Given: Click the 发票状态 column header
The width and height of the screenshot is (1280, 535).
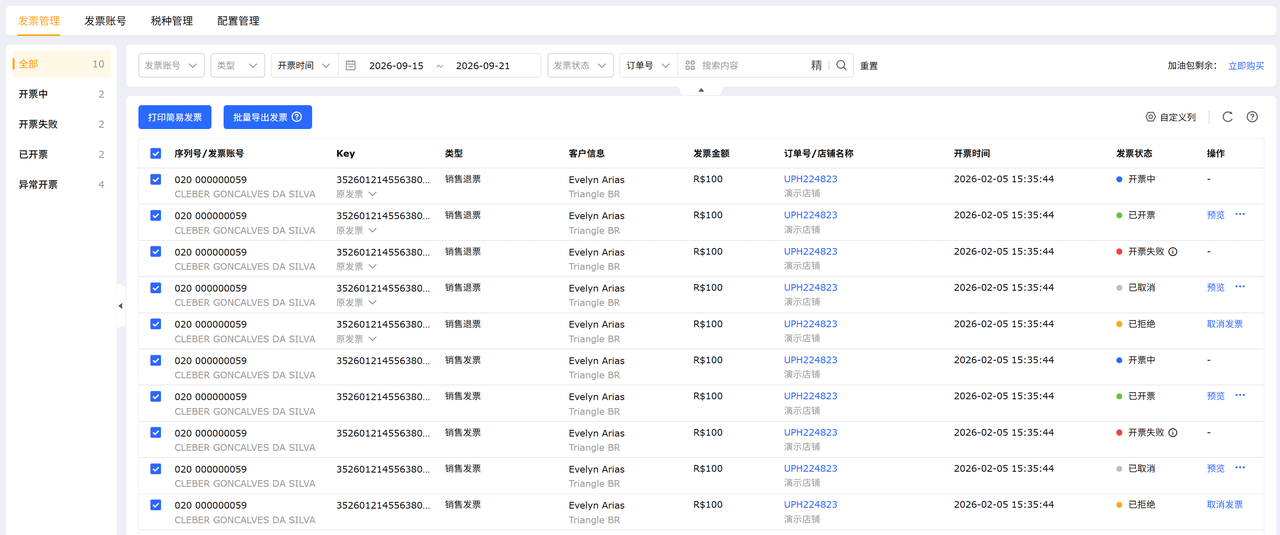Looking at the screenshot, I should point(1134,154).
